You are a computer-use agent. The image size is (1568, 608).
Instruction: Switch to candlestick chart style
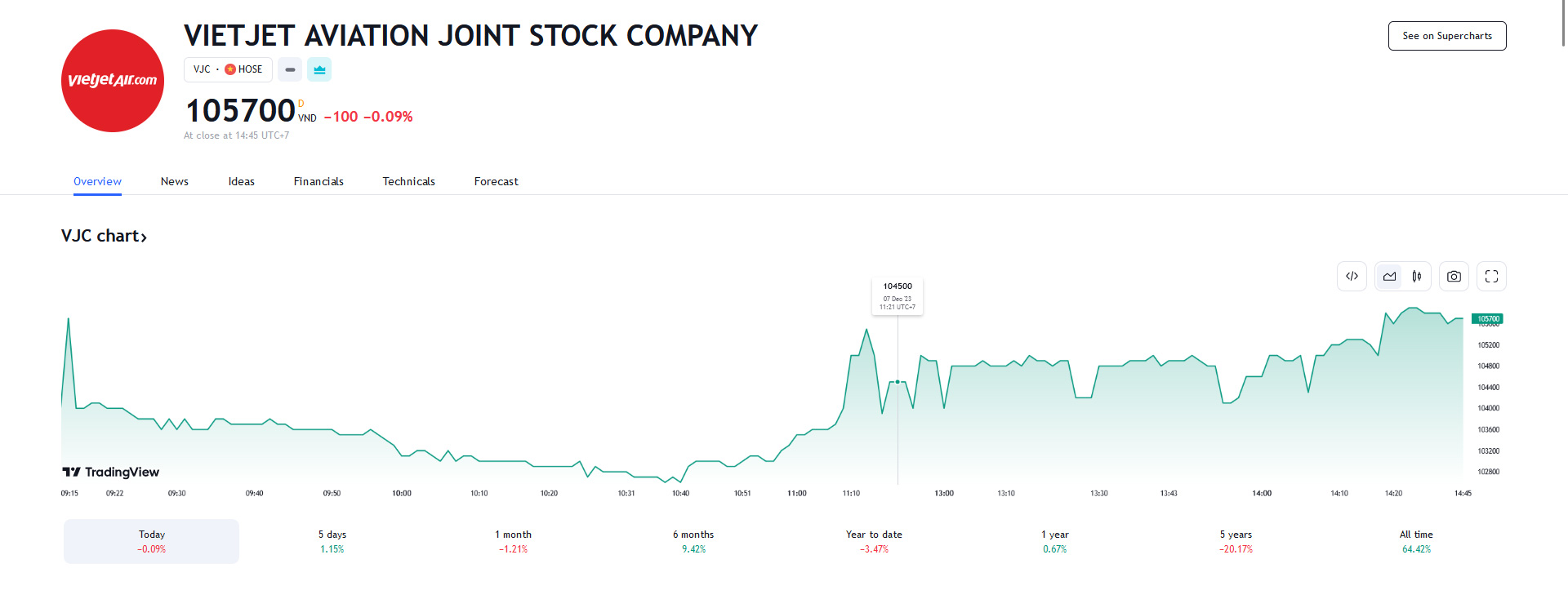click(1417, 277)
